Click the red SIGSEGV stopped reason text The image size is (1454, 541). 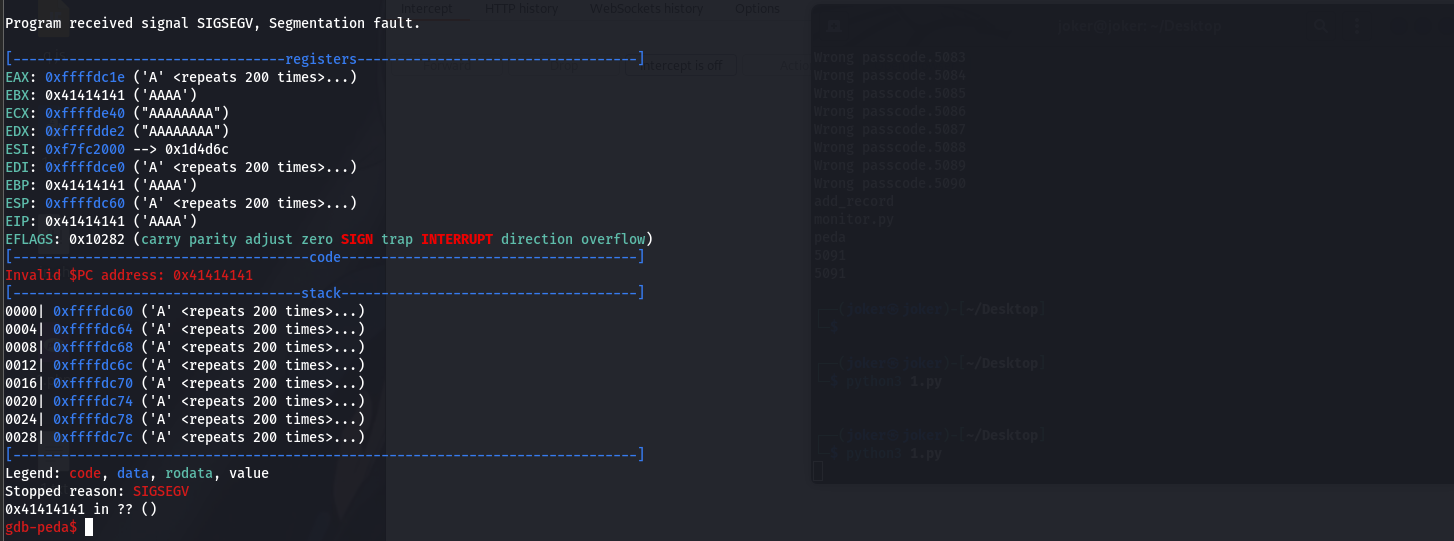160,491
